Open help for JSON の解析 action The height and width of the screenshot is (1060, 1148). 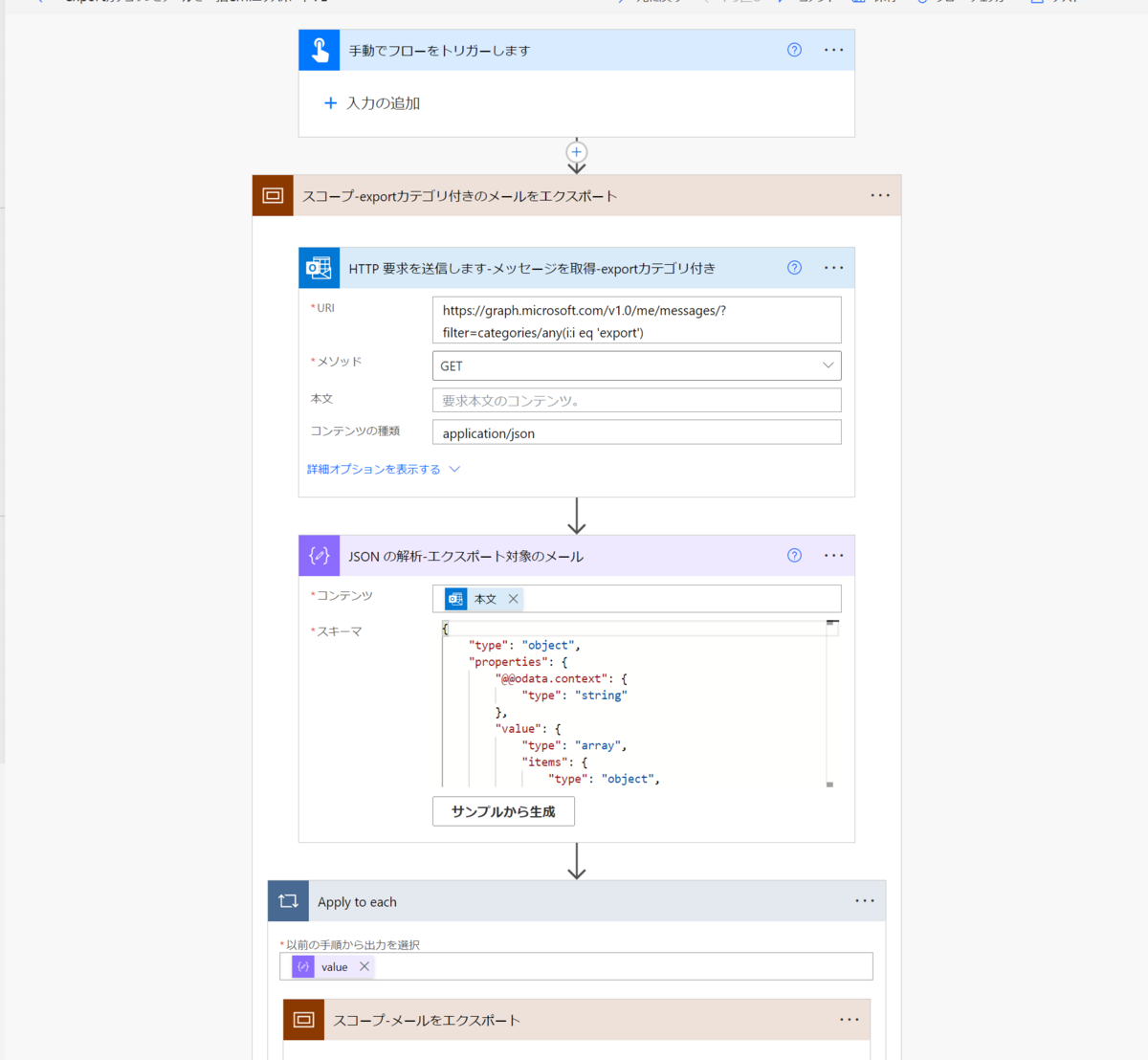(x=794, y=556)
